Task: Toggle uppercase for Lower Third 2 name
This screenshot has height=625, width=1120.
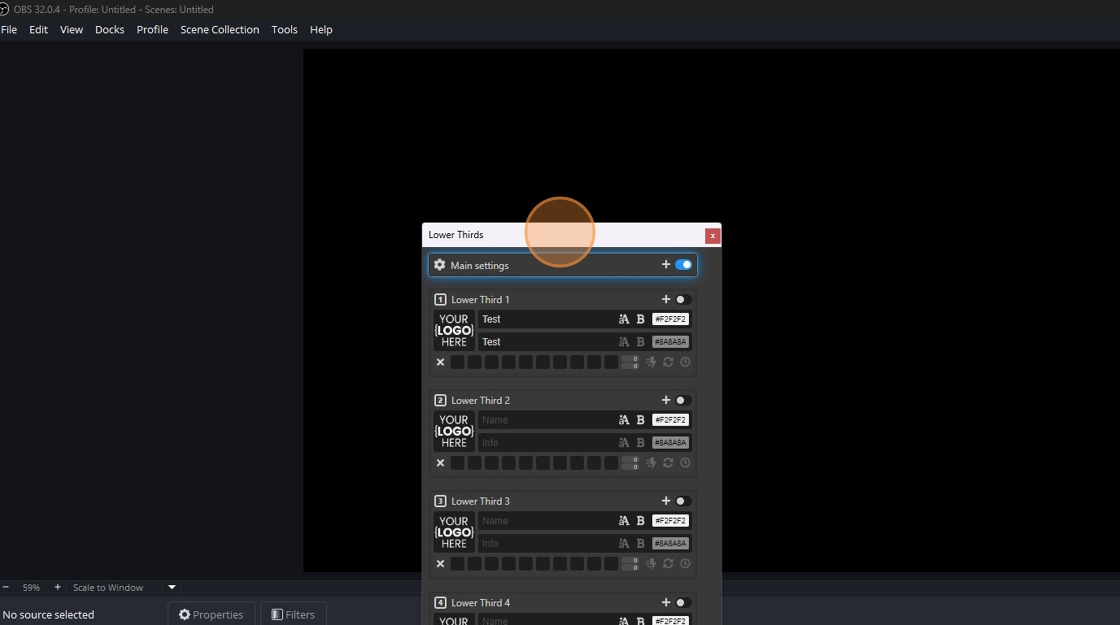Action: (x=624, y=420)
